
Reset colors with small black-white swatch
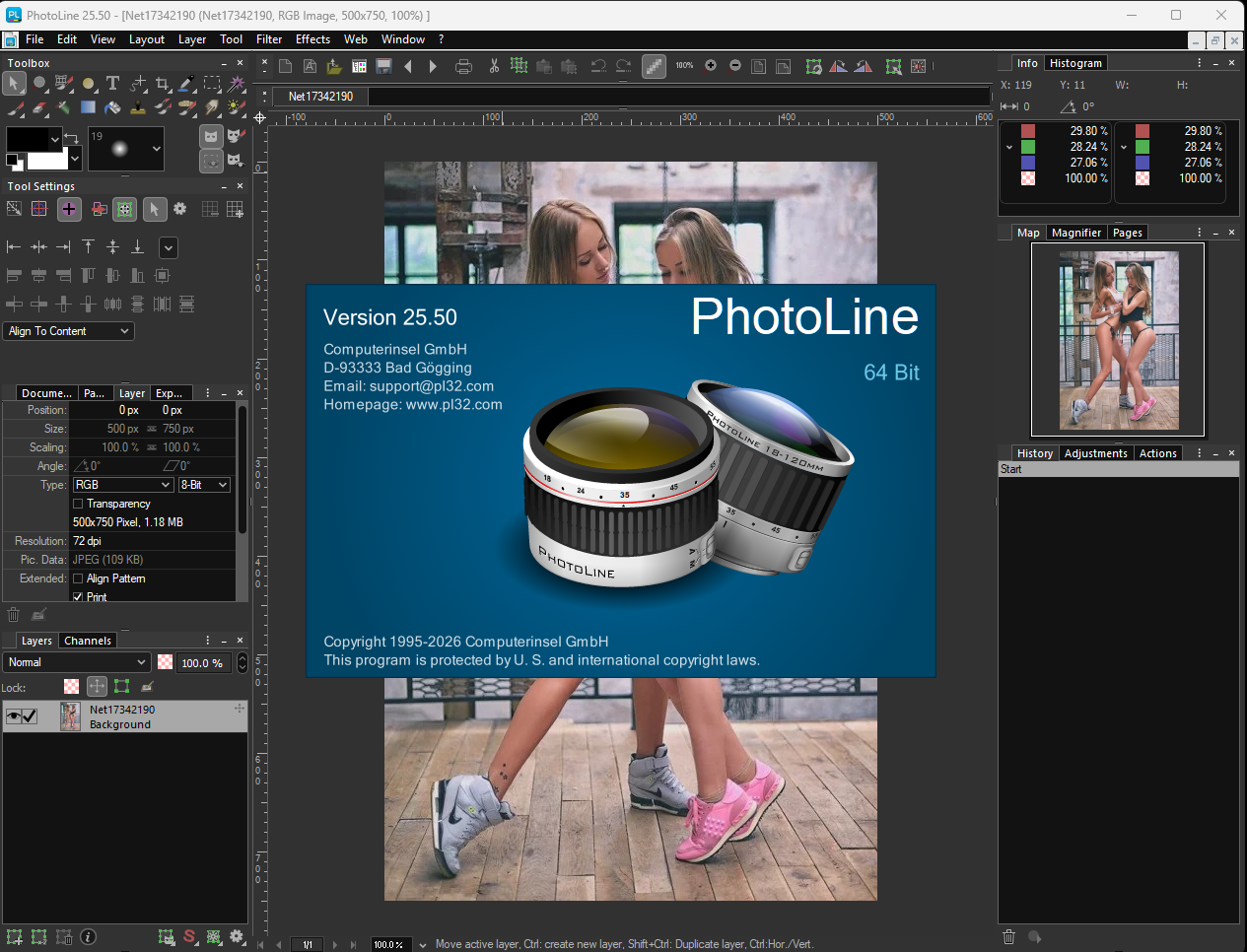click(15, 163)
